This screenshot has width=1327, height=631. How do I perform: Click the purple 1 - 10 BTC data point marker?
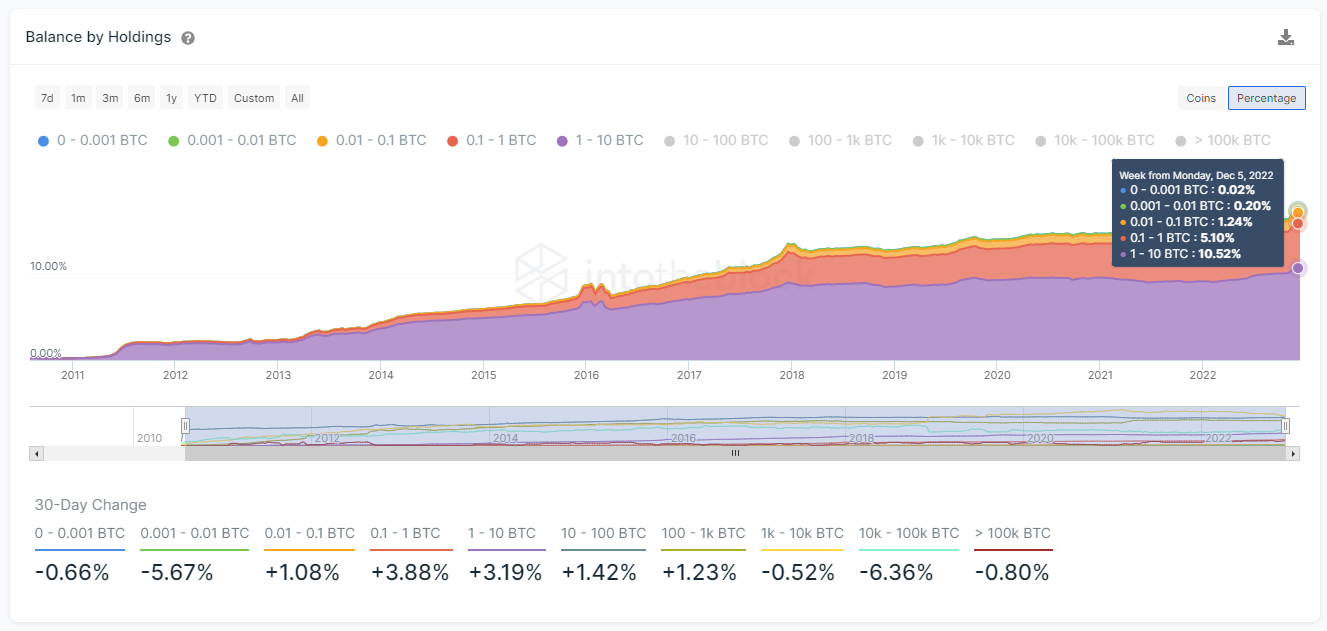tap(1298, 268)
